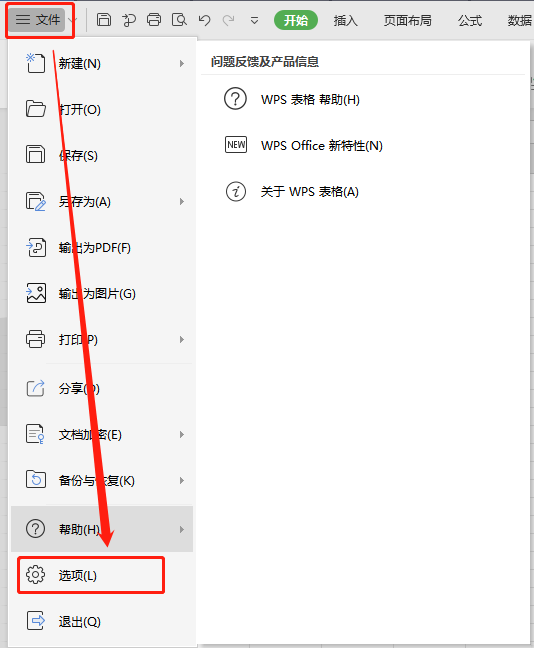Choose 输出为图片(G) from the menu
Viewport: 534px width, 648px height.
coord(102,294)
